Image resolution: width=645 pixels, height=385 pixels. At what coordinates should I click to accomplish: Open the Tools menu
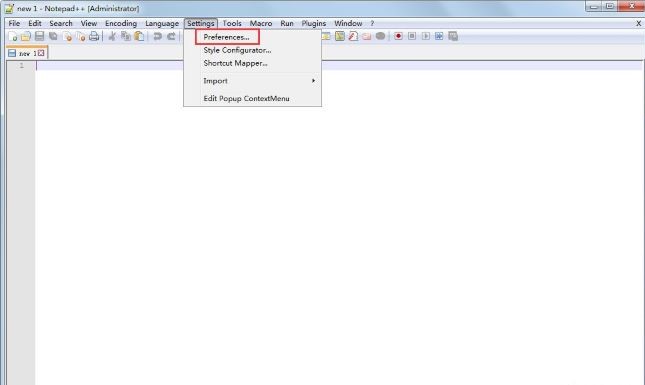pos(232,23)
